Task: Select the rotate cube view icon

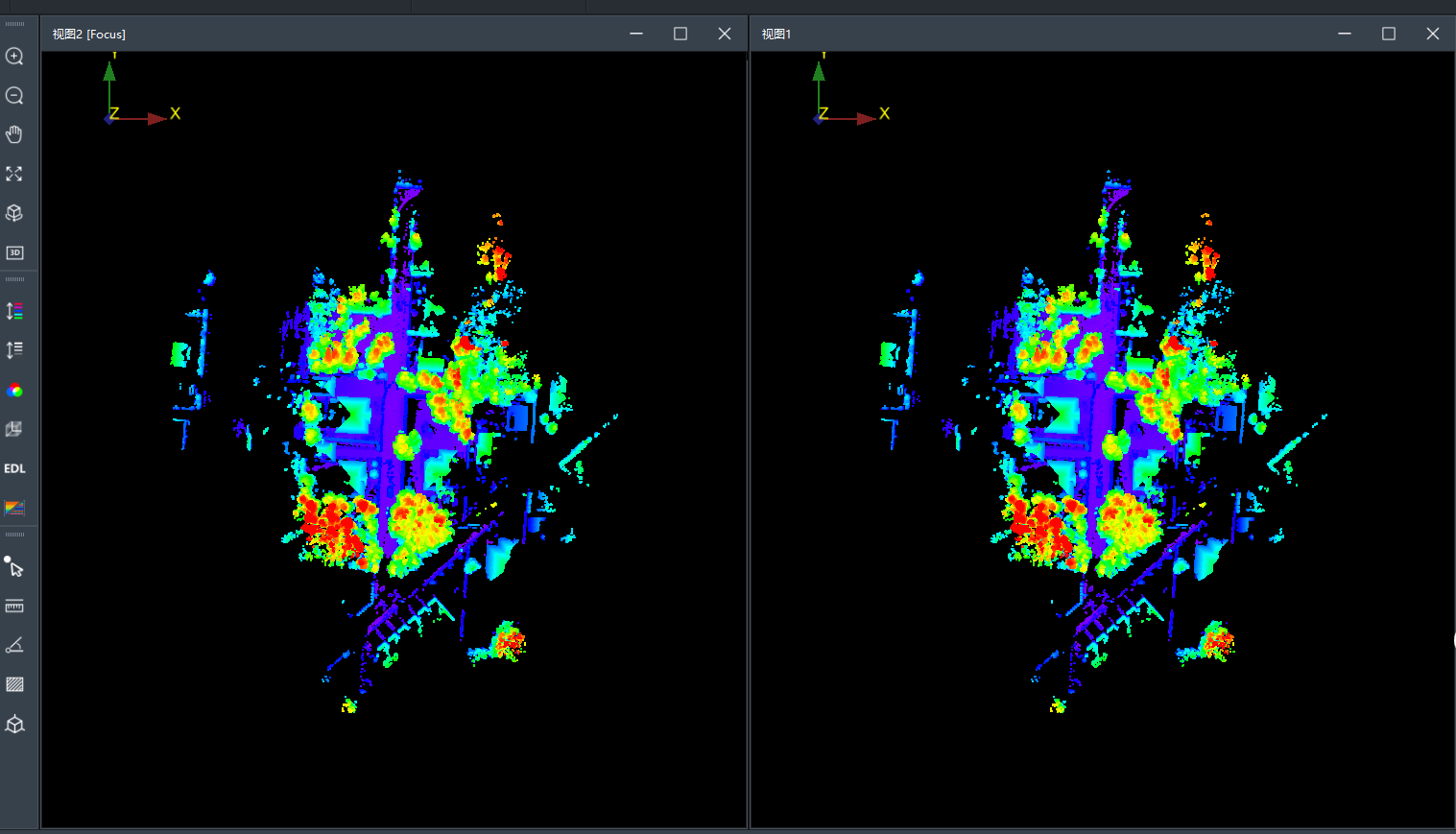Action: [x=14, y=213]
